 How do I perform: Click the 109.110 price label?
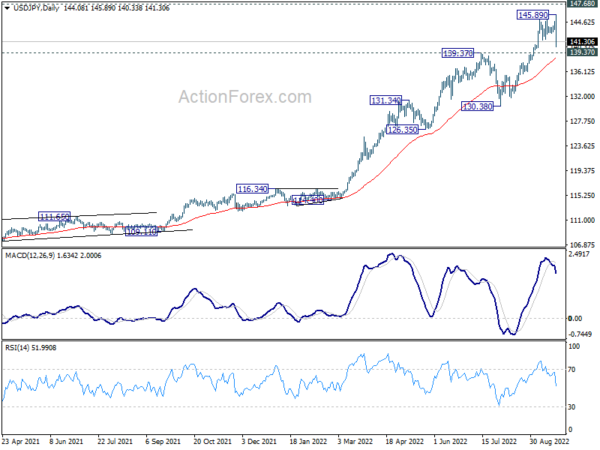point(142,230)
